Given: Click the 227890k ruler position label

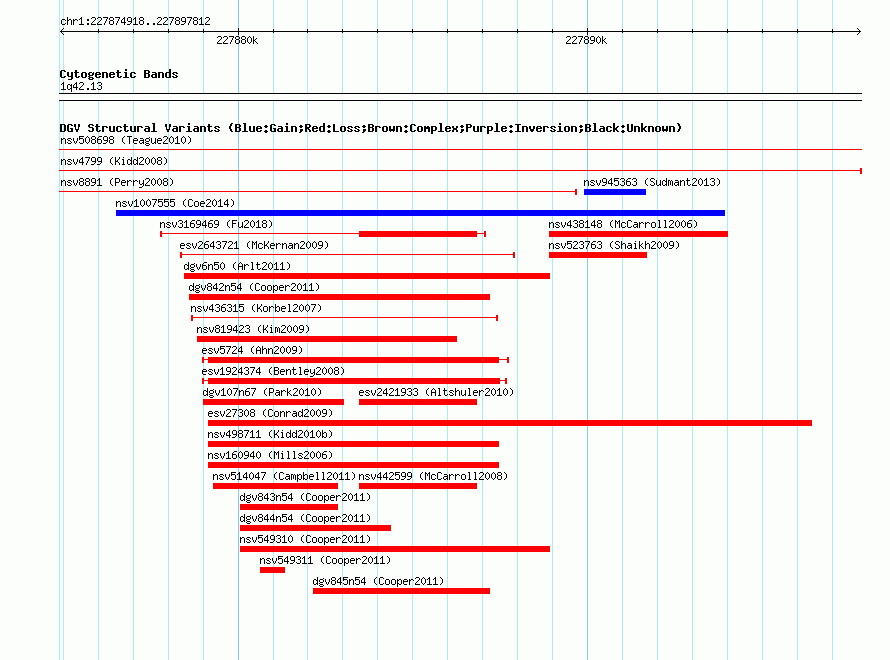Looking at the screenshot, I should click(586, 40).
